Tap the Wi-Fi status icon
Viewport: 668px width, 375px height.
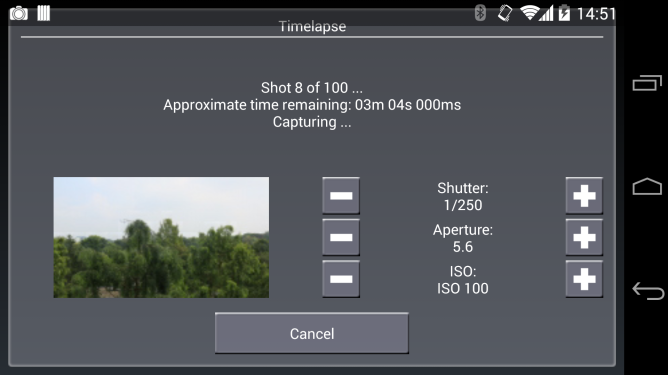(x=530, y=13)
